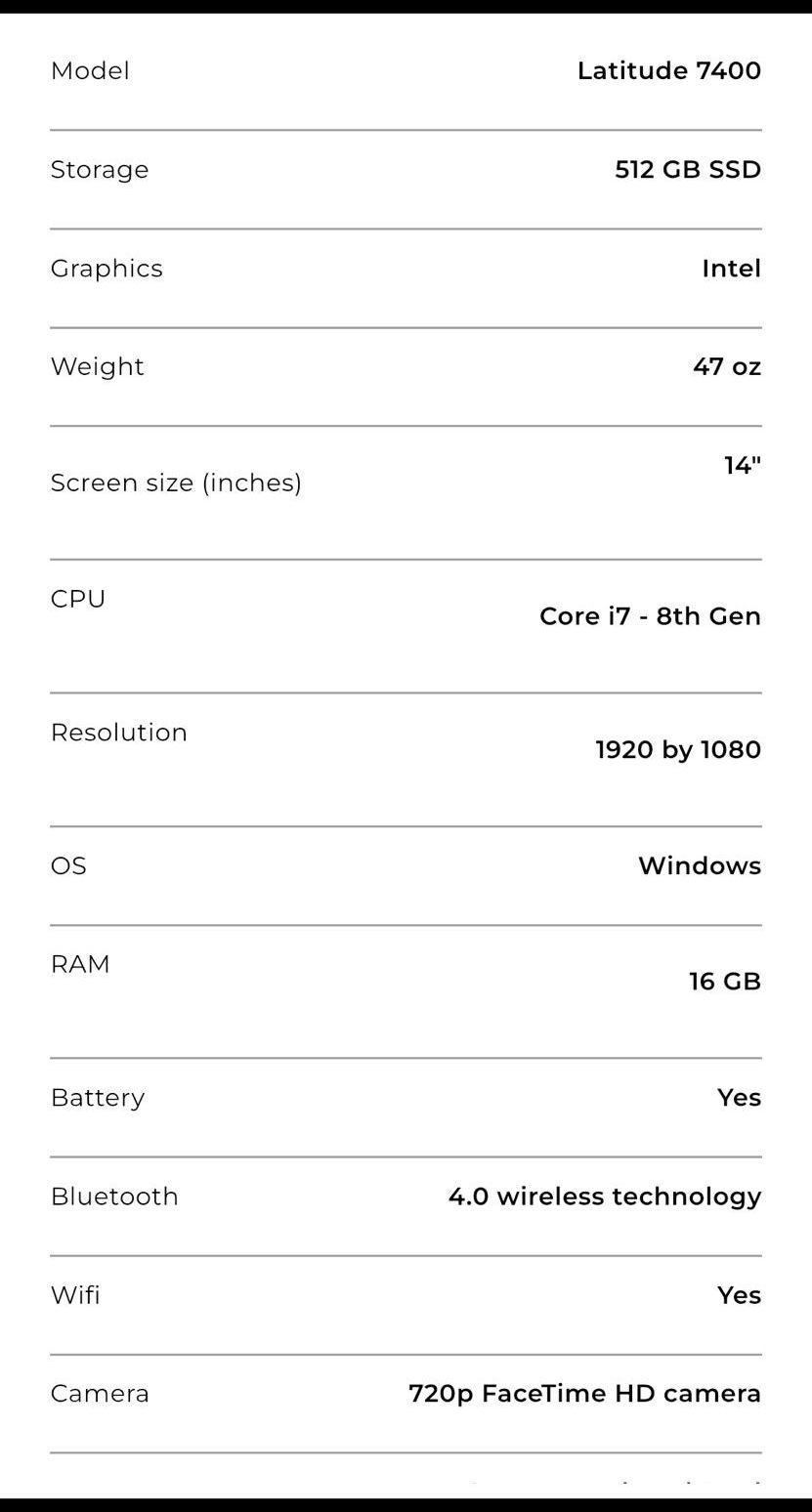Select the Windows OS value
Viewport: 812px width, 1512px height.
pyautogui.click(x=700, y=865)
